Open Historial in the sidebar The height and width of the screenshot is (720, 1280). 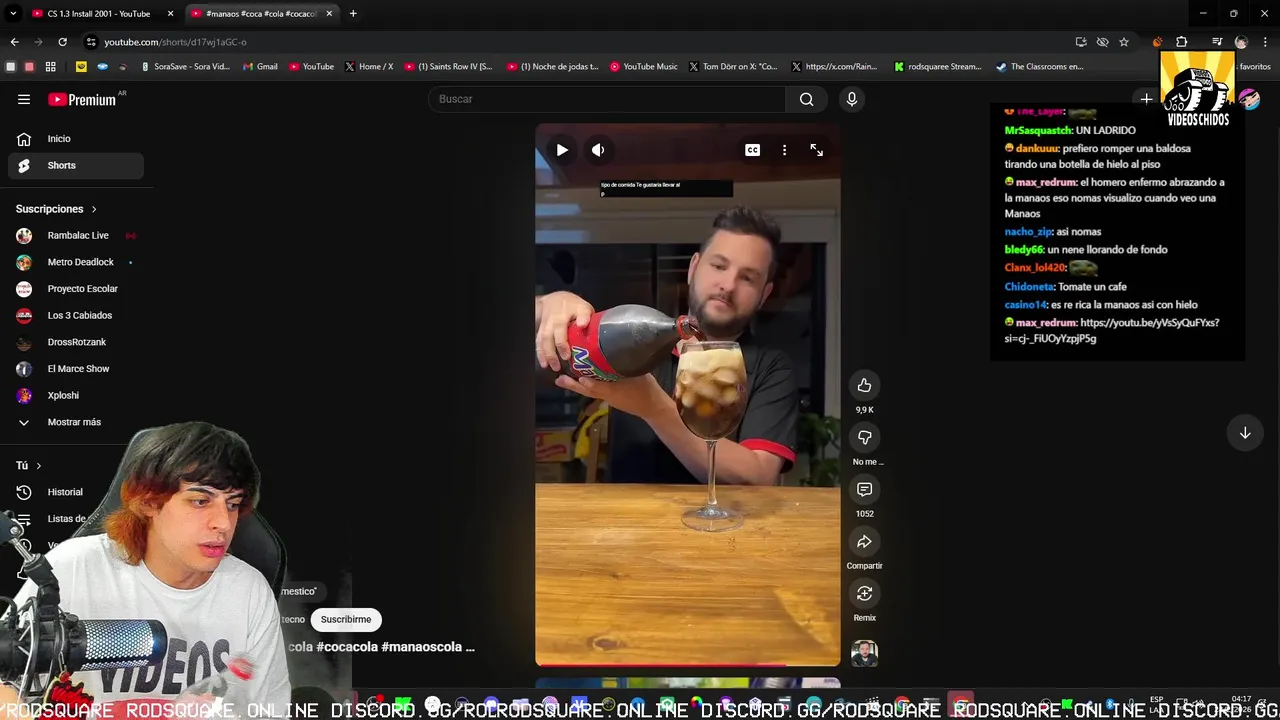click(x=76, y=492)
